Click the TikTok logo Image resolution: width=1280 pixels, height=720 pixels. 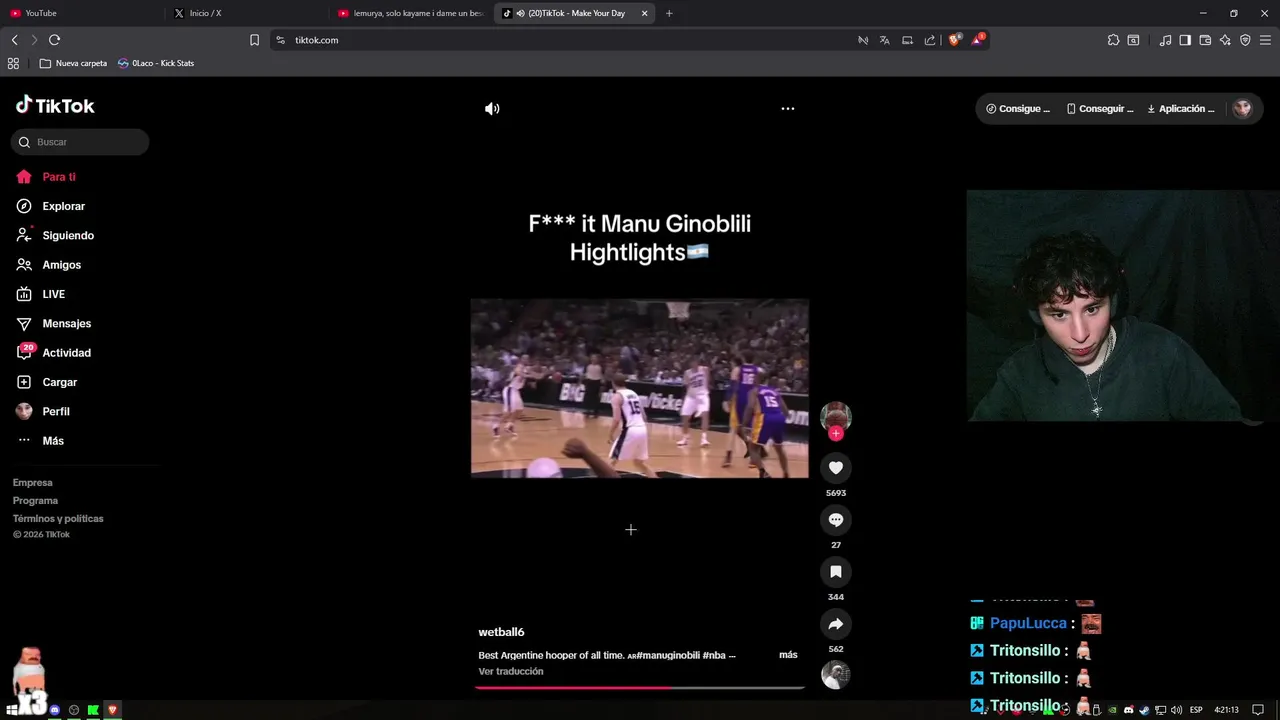tap(55, 105)
